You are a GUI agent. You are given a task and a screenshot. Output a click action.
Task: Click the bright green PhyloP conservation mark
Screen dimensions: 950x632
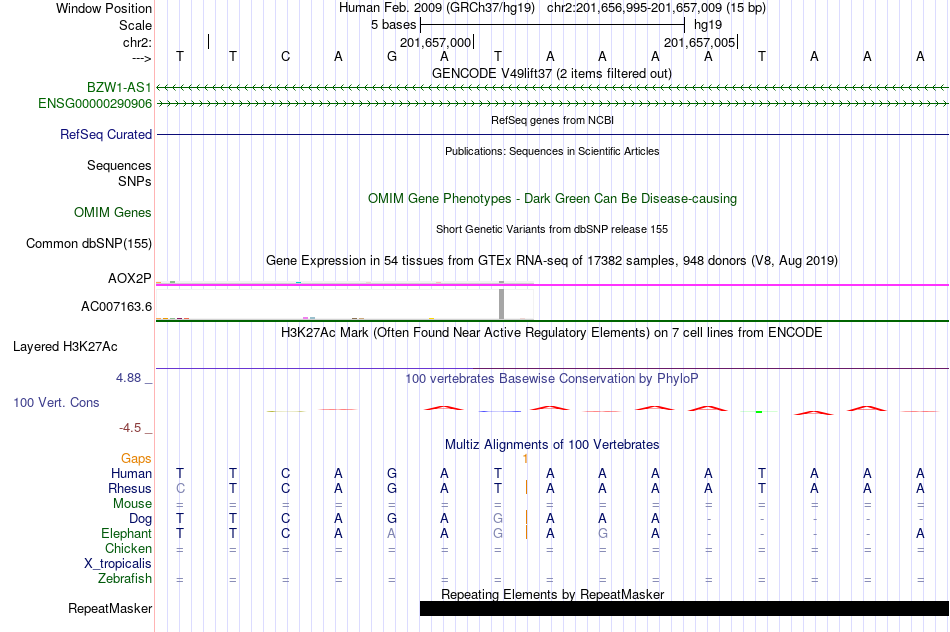pyautogui.click(x=758, y=412)
